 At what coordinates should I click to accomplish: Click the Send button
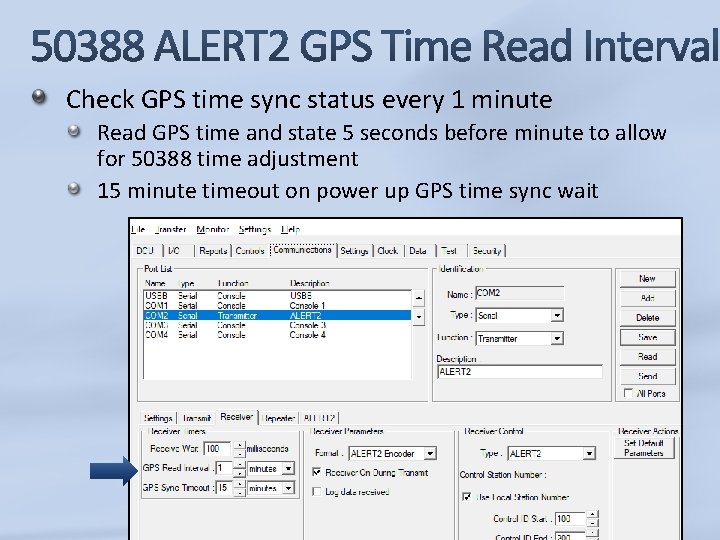pos(647,376)
